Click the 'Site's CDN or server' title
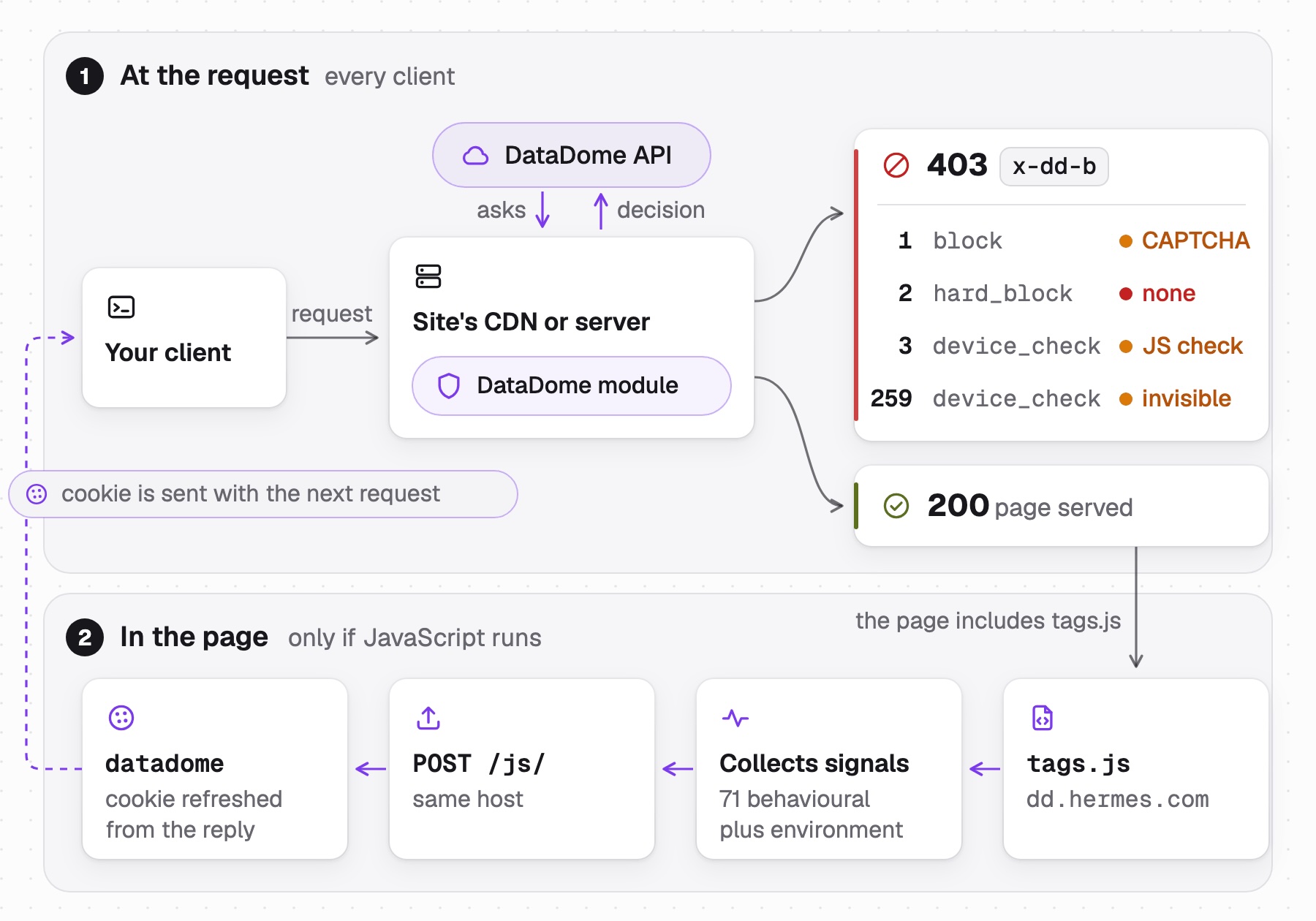The width and height of the screenshot is (1316, 921). click(x=531, y=322)
